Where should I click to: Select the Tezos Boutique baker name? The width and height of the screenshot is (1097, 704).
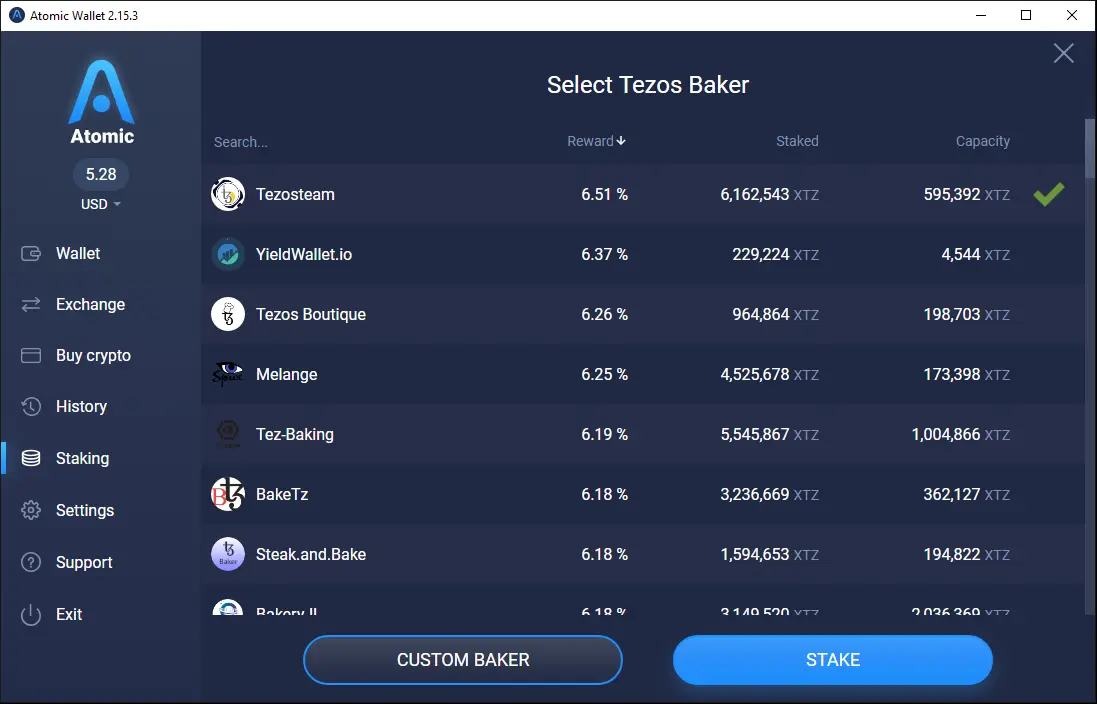311,314
